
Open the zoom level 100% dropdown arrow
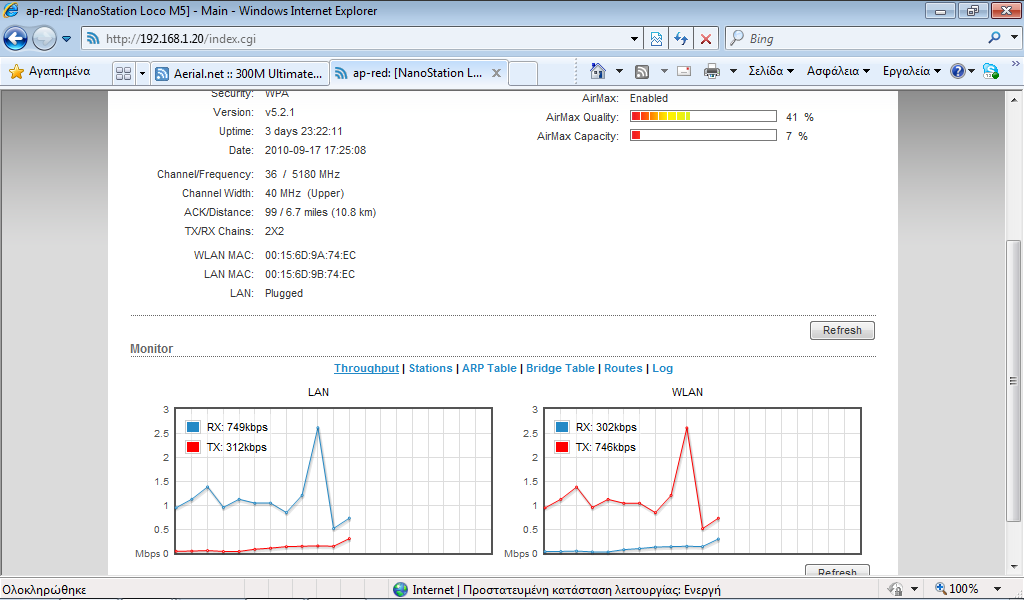[x=997, y=589]
